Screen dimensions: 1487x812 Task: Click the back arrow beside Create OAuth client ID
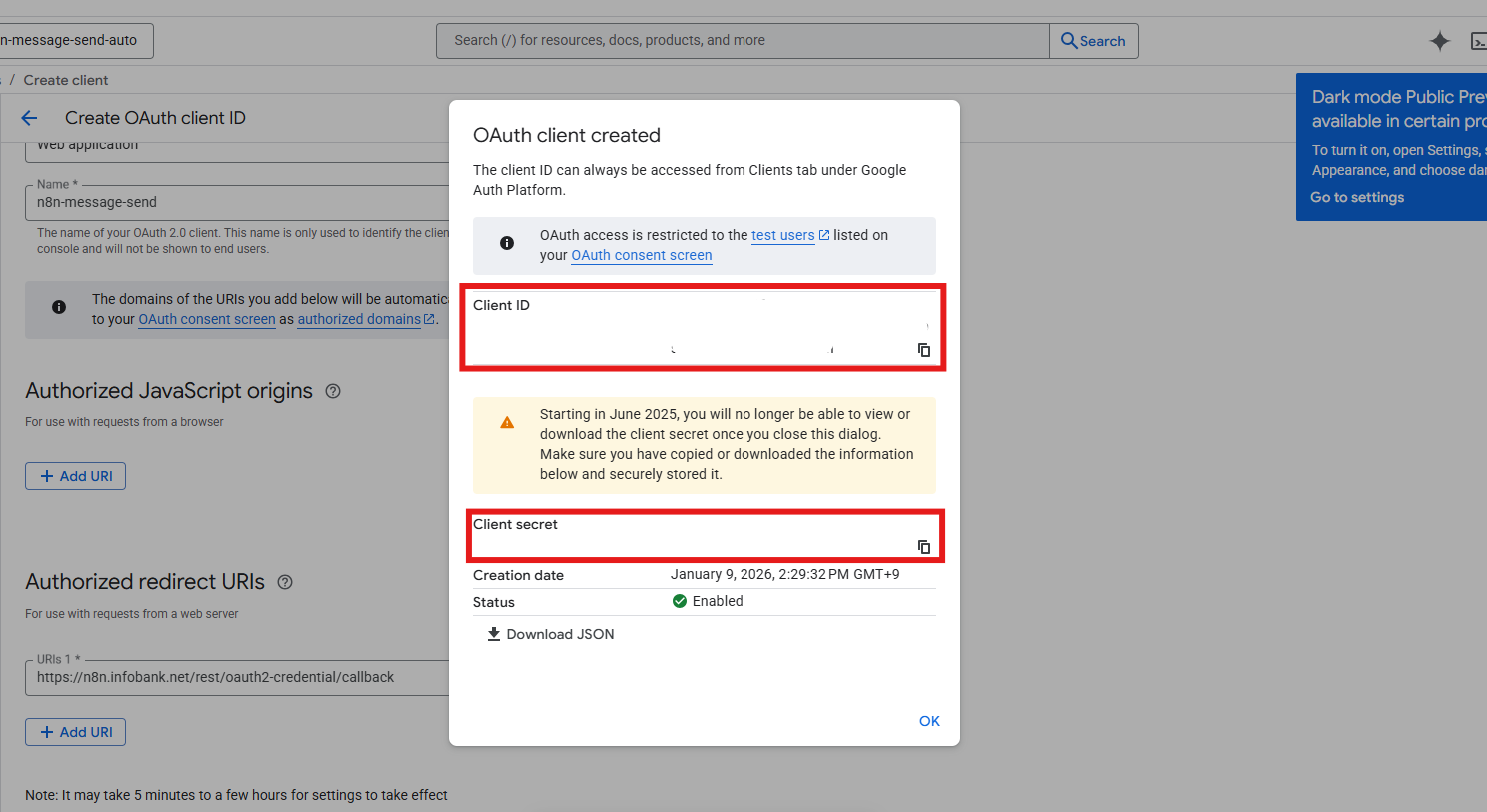tap(29, 118)
